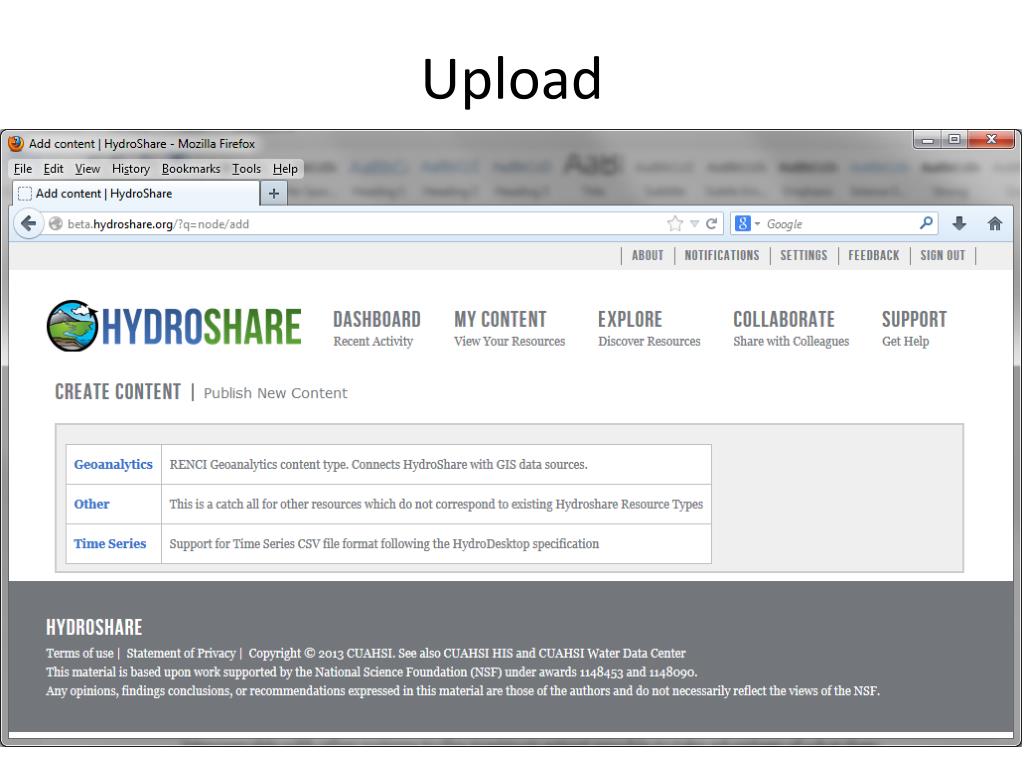Choose the Geoanalytics content type
Viewport: 1024px width, 768px height.
pos(113,464)
